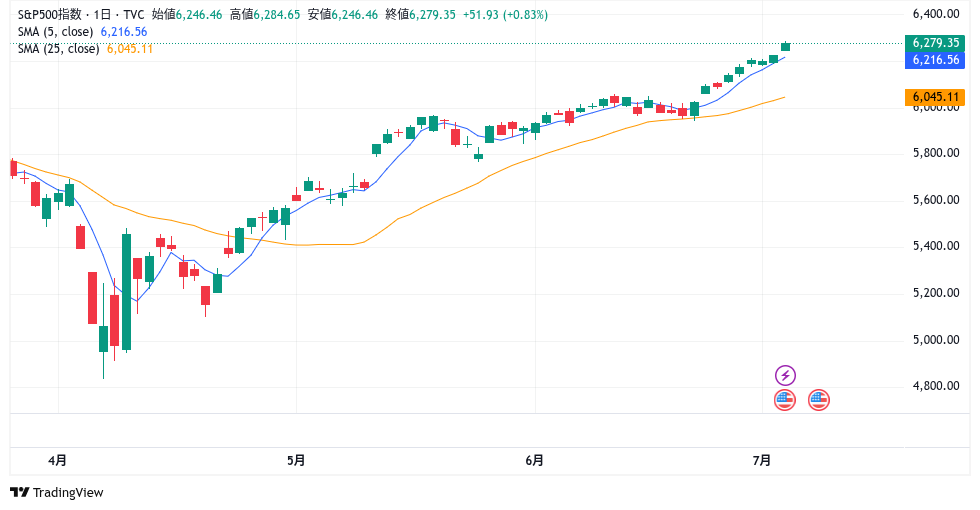
Task: Click the 5月 time axis label
Action: [296, 461]
